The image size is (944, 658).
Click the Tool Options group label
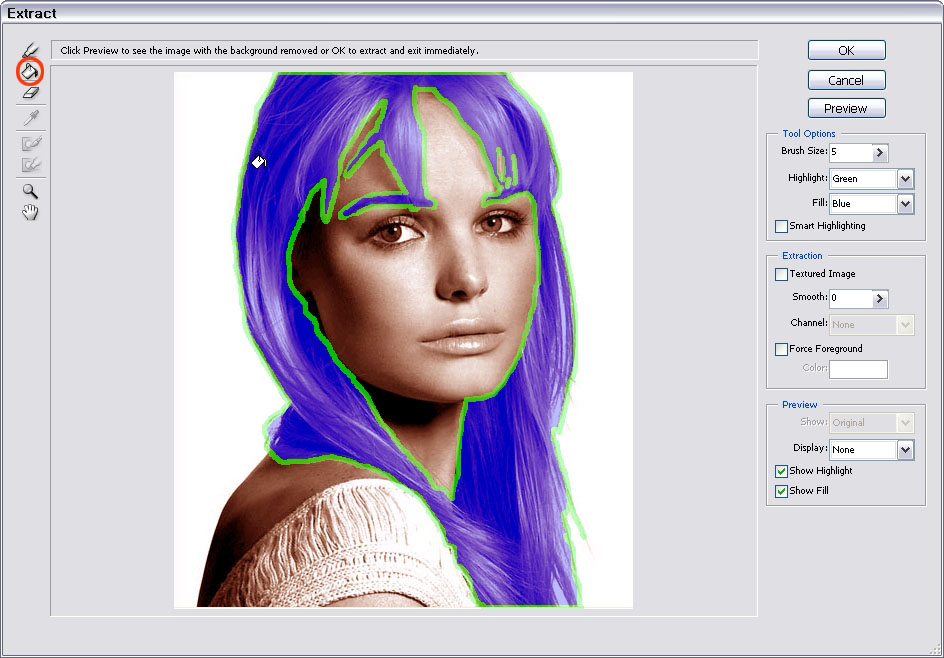[809, 134]
